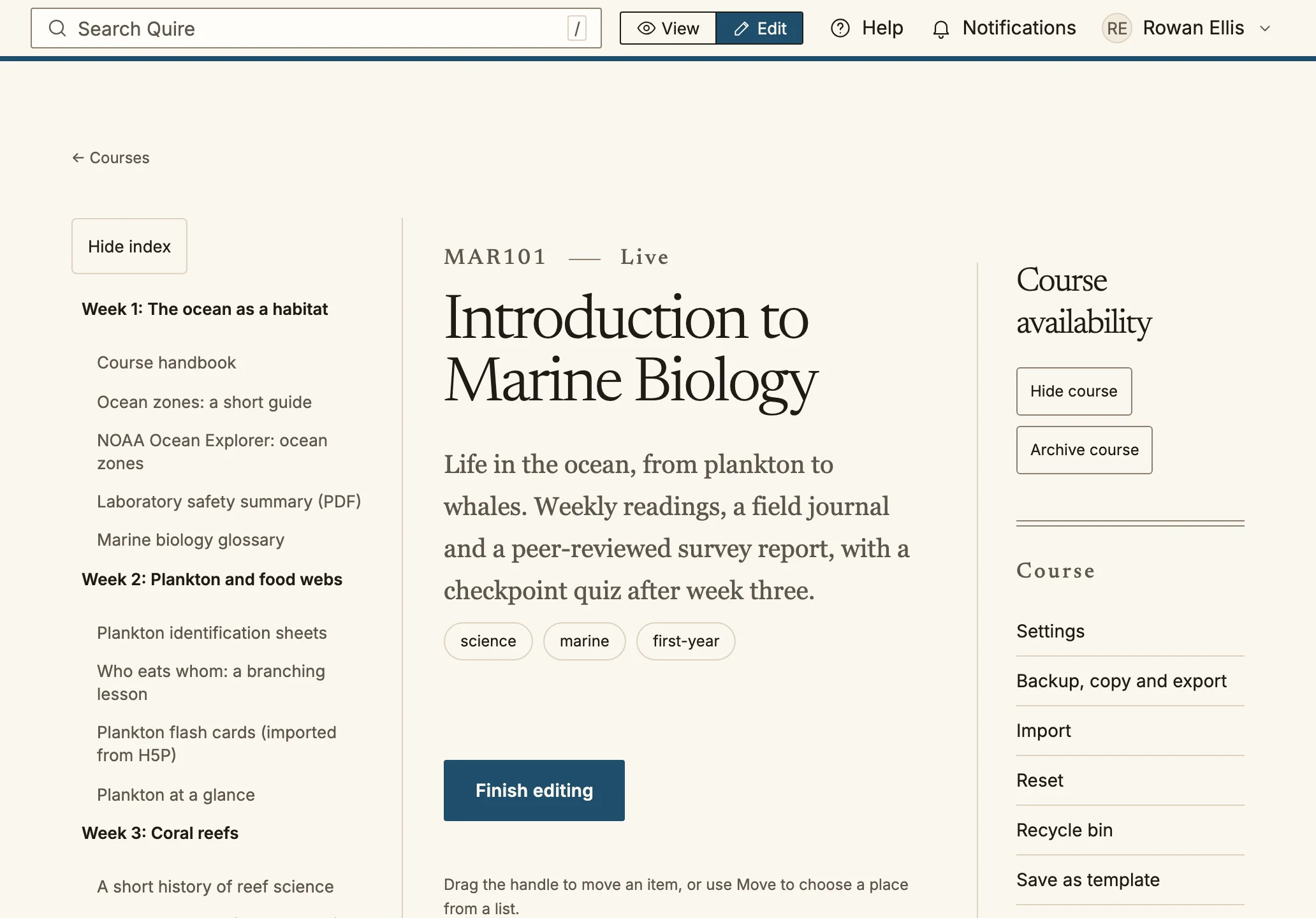Click the first-year tag
Viewport: 1316px width, 918px height.
tap(686, 641)
